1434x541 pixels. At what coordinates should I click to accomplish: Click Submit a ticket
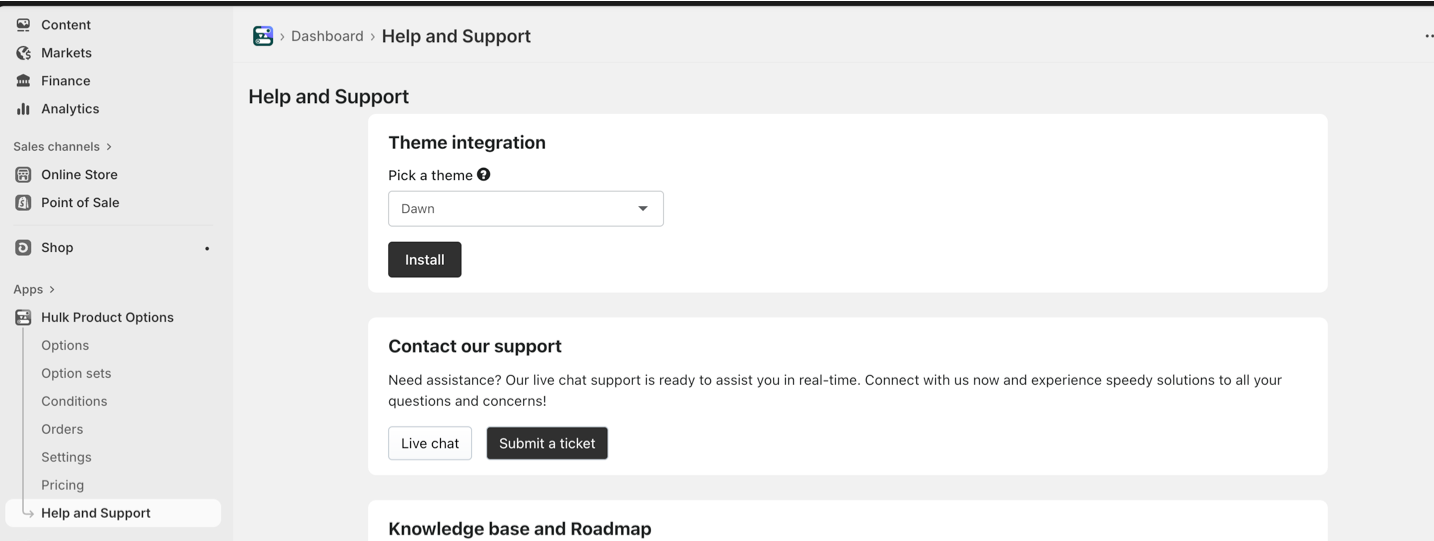[x=547, y=444]
